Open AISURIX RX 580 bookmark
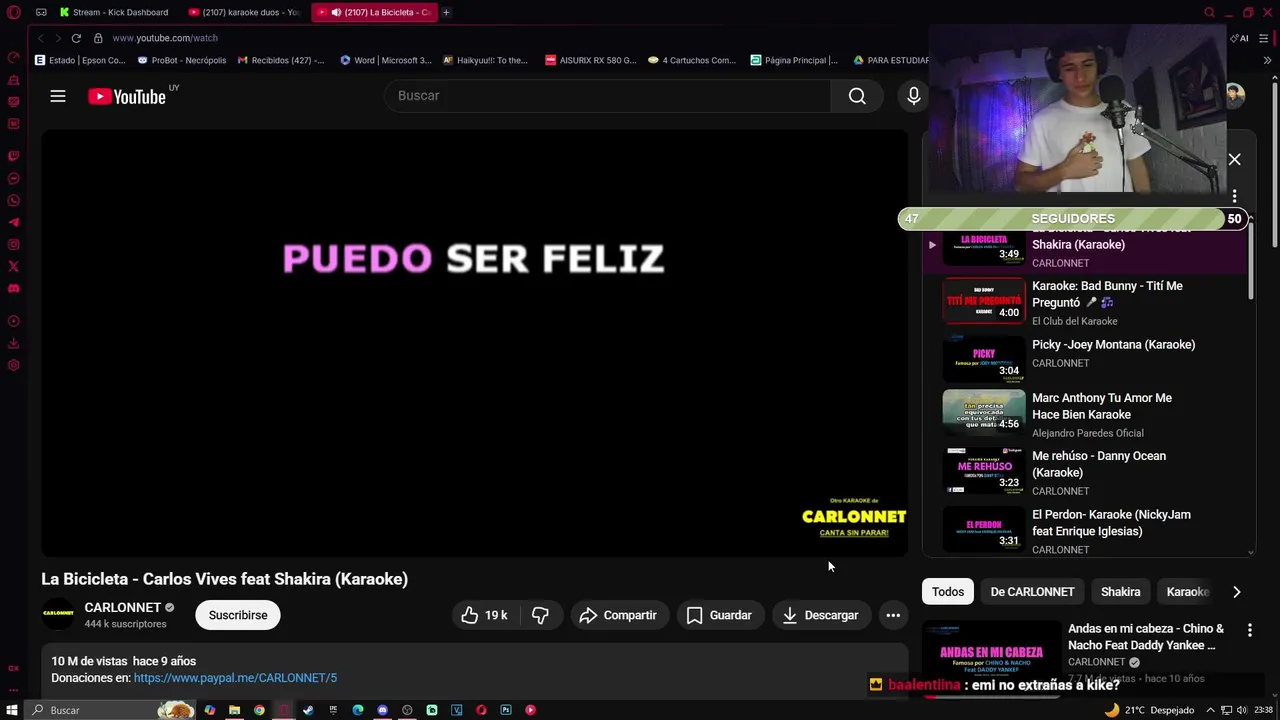 click(x=590, y=60)
